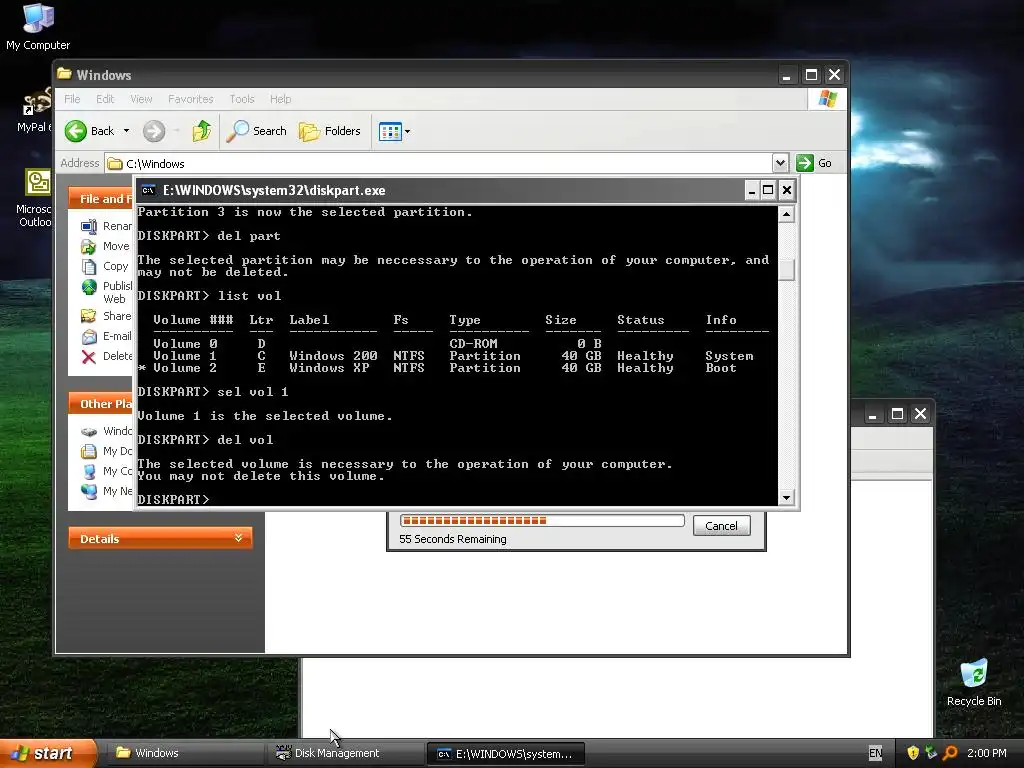Open My Documents link in sidebar
Viewport: 1024px width, 768px height.
[106, 451]
